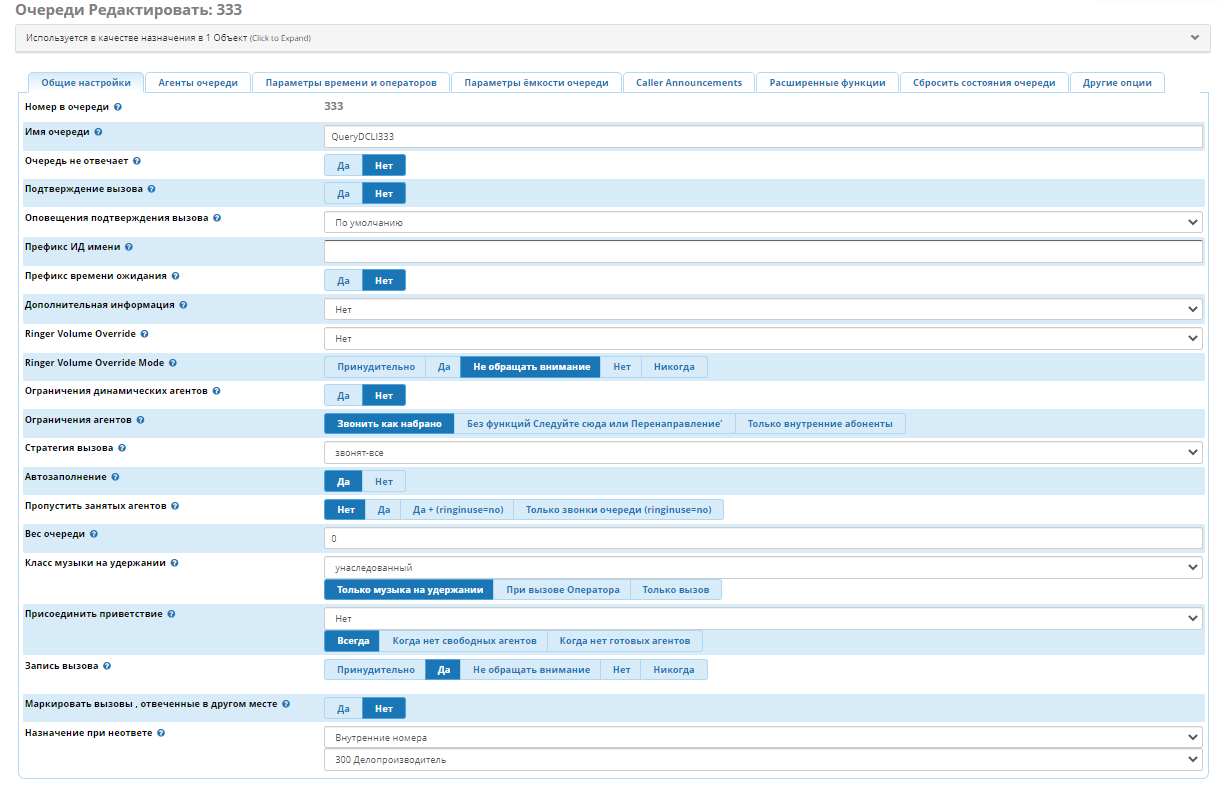Set Автозаполнение to Нет
Viewport: 1219px width, 797px height.
pos(384,482)
